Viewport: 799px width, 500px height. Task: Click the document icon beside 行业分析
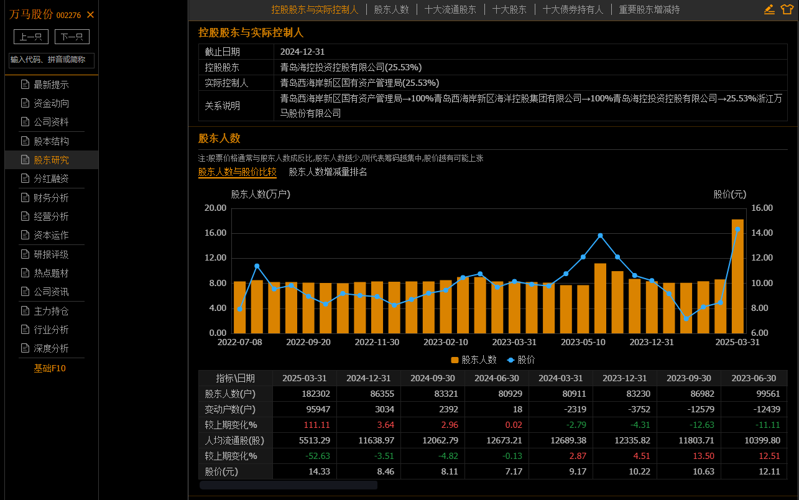click(24, 330)
